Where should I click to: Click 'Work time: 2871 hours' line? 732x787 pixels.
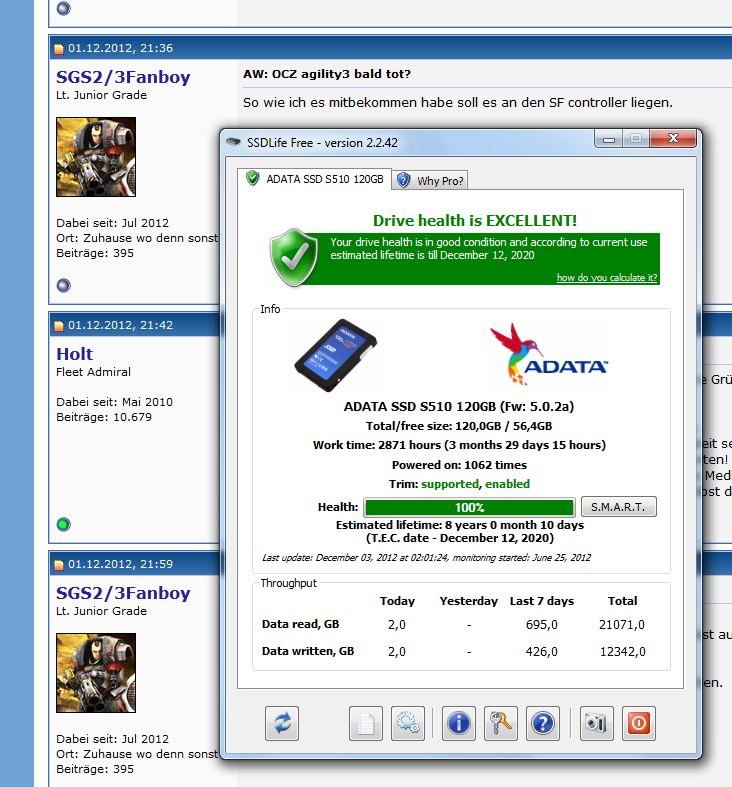[x=459, y=445]
